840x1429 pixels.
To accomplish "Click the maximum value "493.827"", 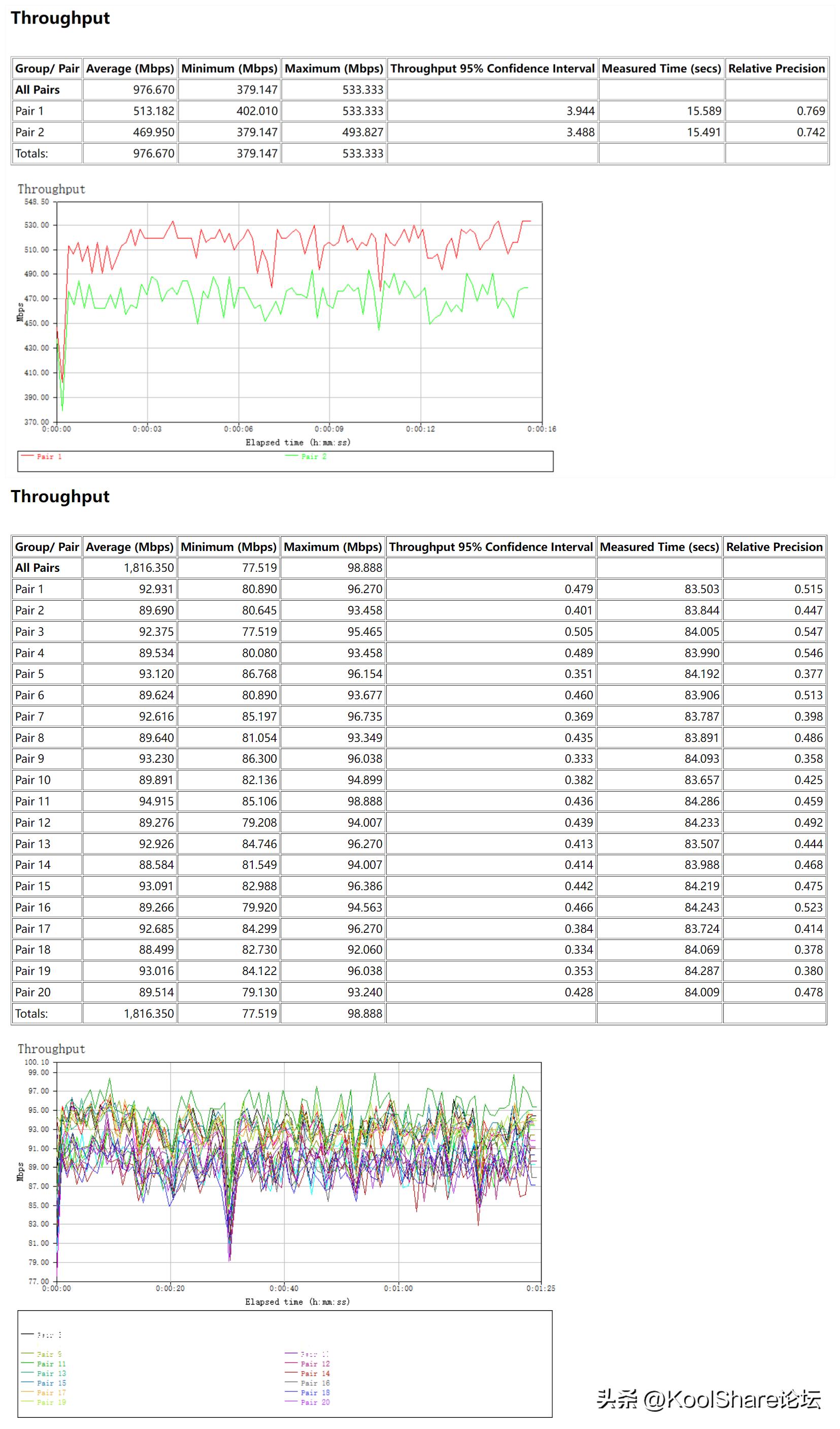I will tap(363, 132).
